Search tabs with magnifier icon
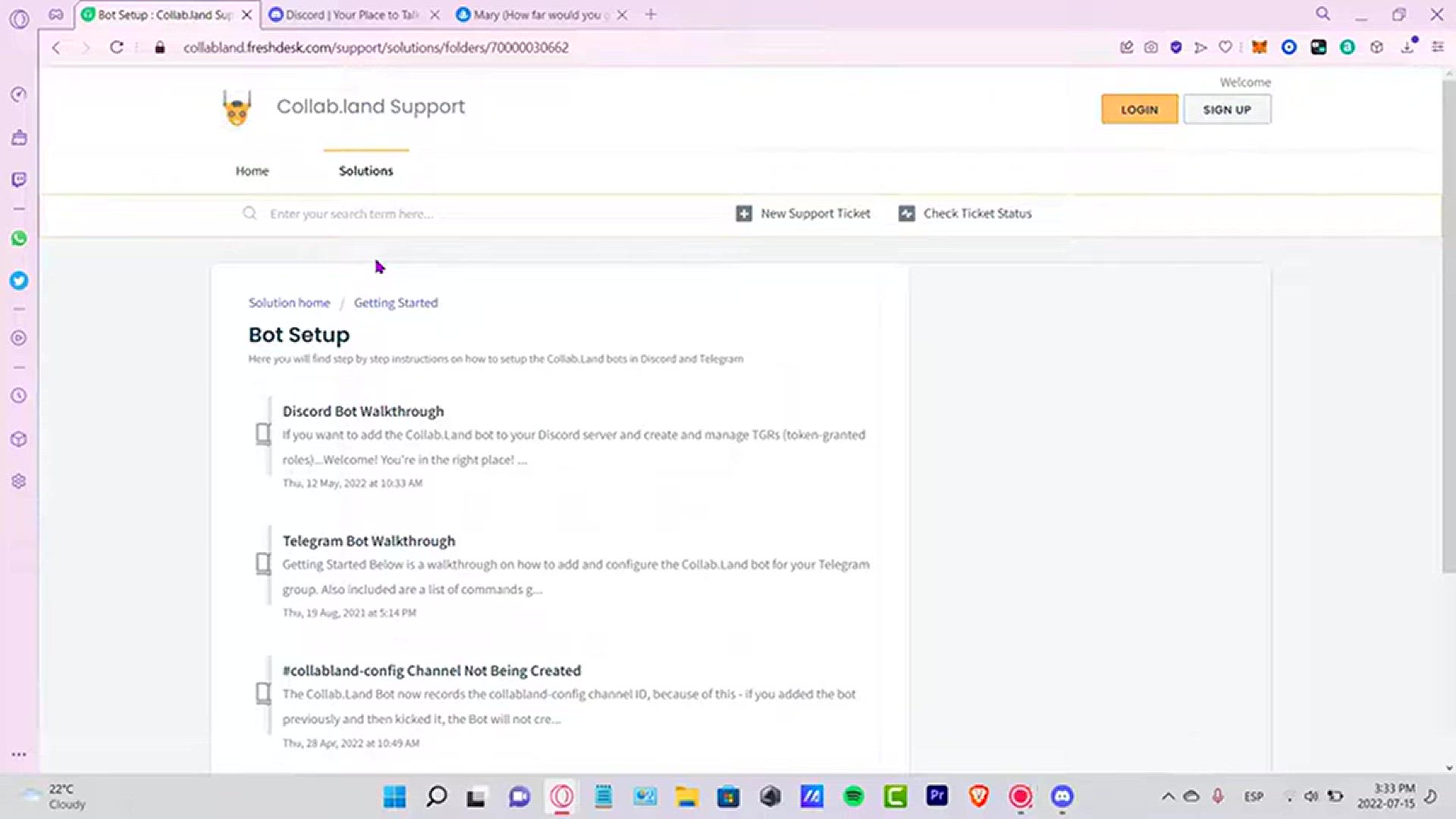 (x=1323, y=14)
